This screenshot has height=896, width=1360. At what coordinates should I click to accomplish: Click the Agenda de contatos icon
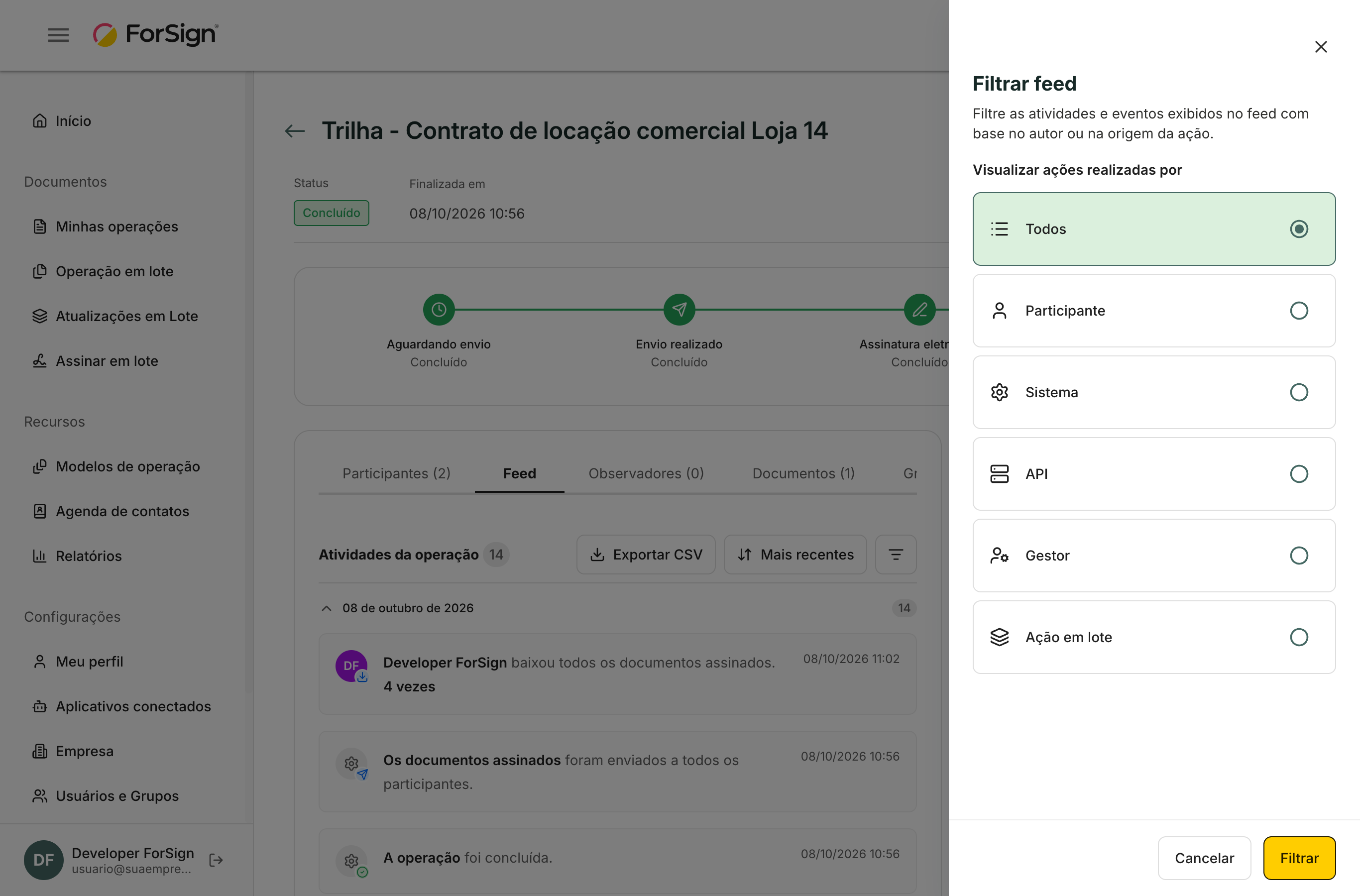coord(39,511)
